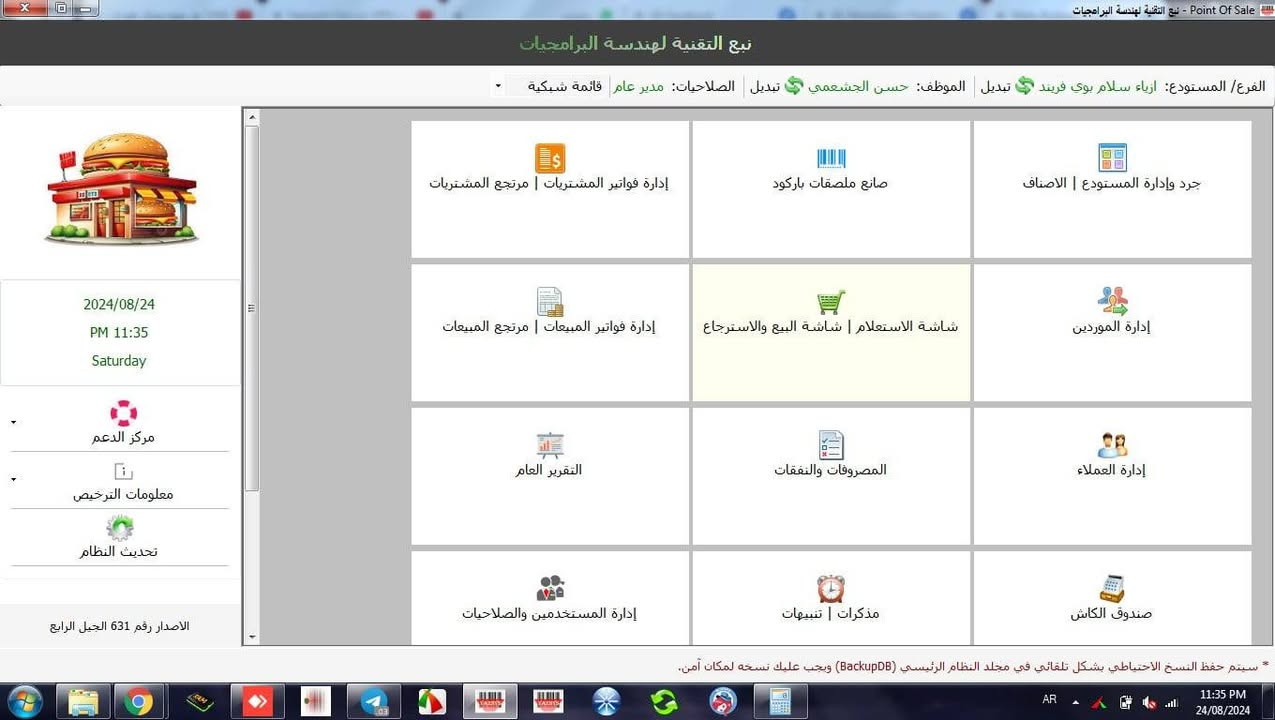
Task: Open sales invoices management icon
Action: tap(550, 301)
